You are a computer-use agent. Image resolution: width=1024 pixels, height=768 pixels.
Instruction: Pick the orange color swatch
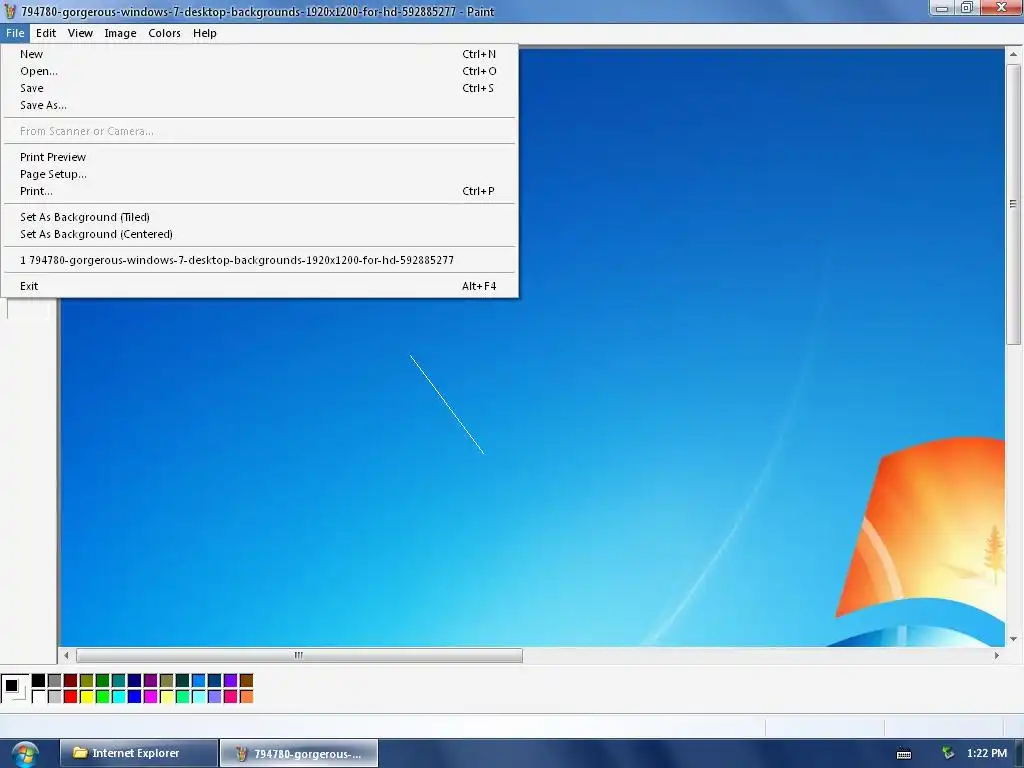(x=247, y=697)
